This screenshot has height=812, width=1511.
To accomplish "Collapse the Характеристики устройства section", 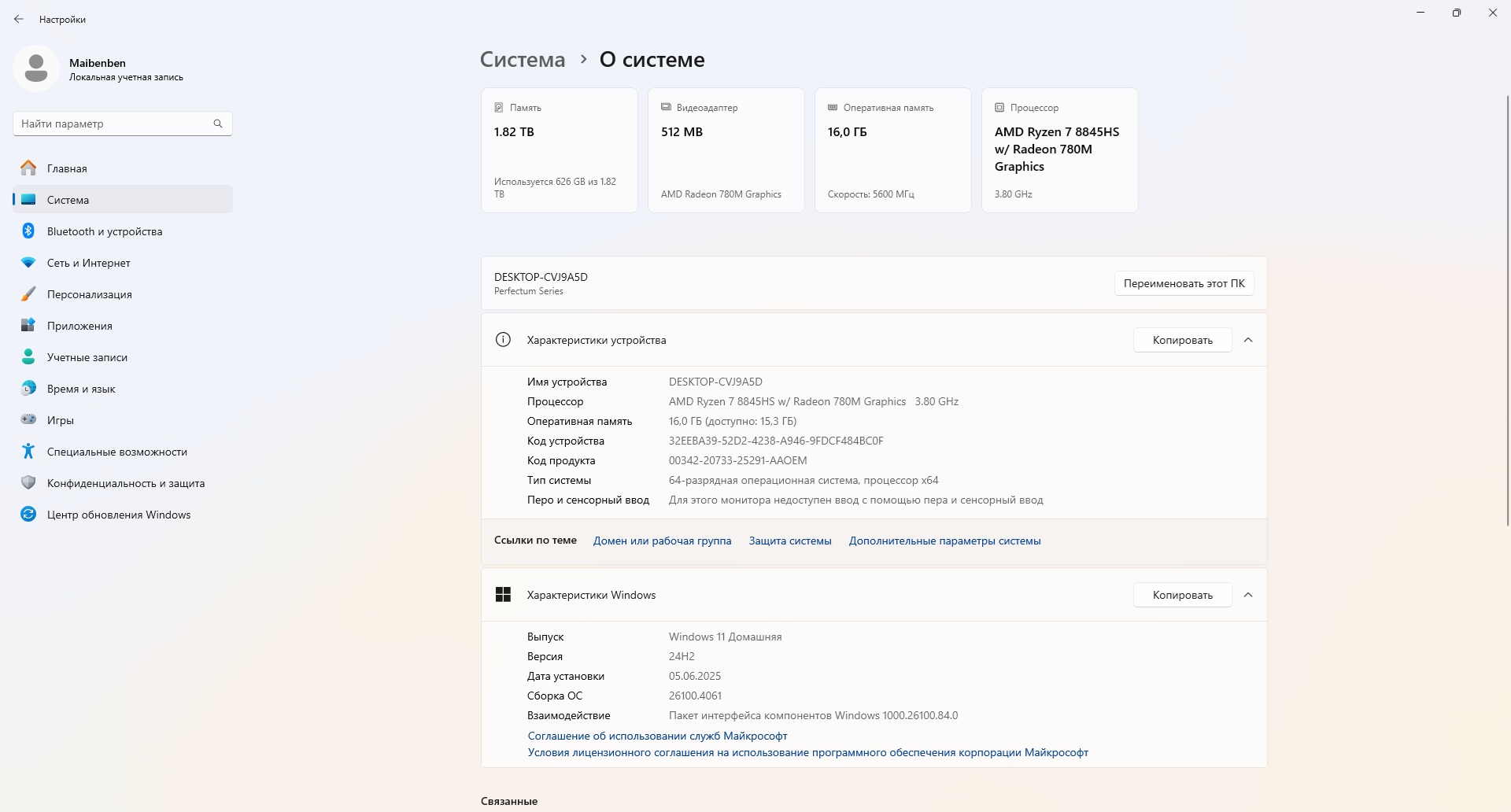I will tap(1248, 340).
